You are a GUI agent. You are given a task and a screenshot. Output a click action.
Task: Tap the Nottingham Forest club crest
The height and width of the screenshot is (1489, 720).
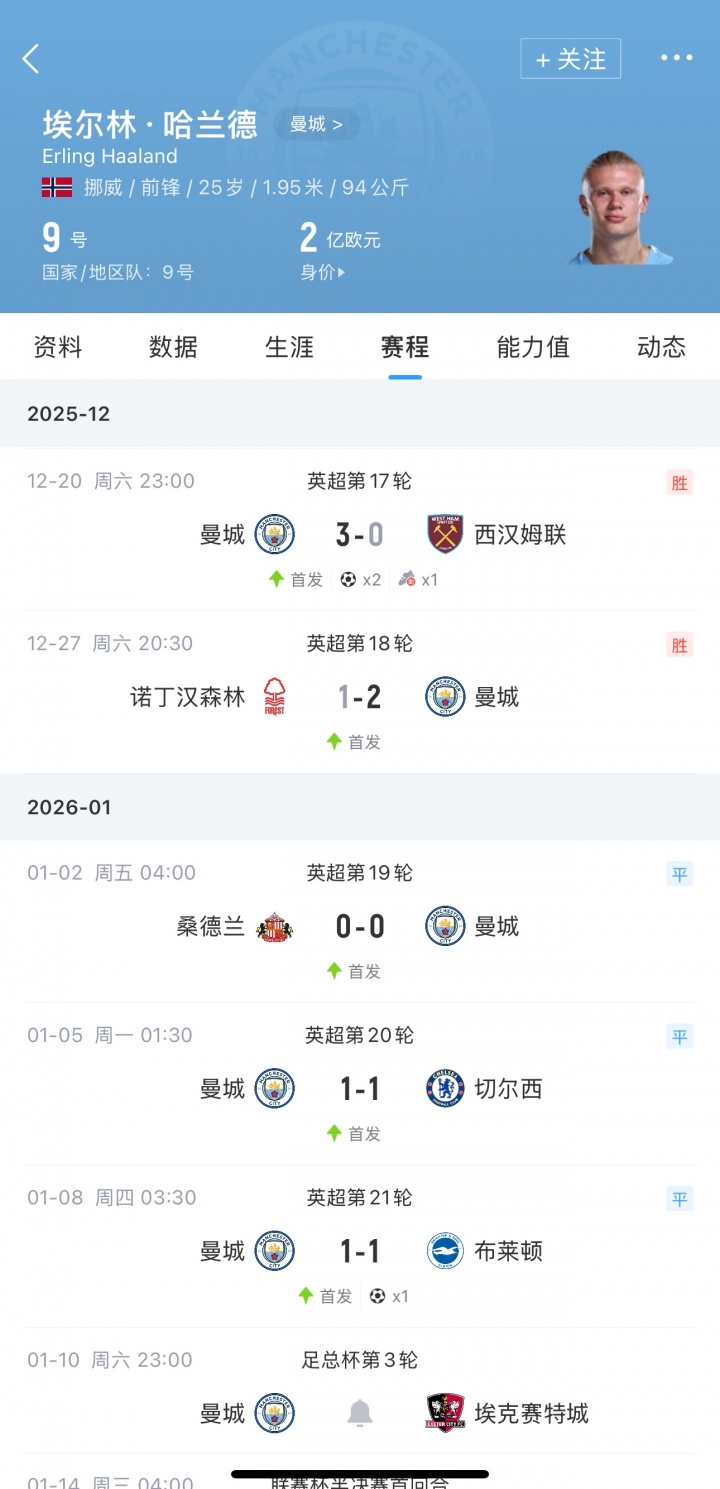(x=274, y=696)
